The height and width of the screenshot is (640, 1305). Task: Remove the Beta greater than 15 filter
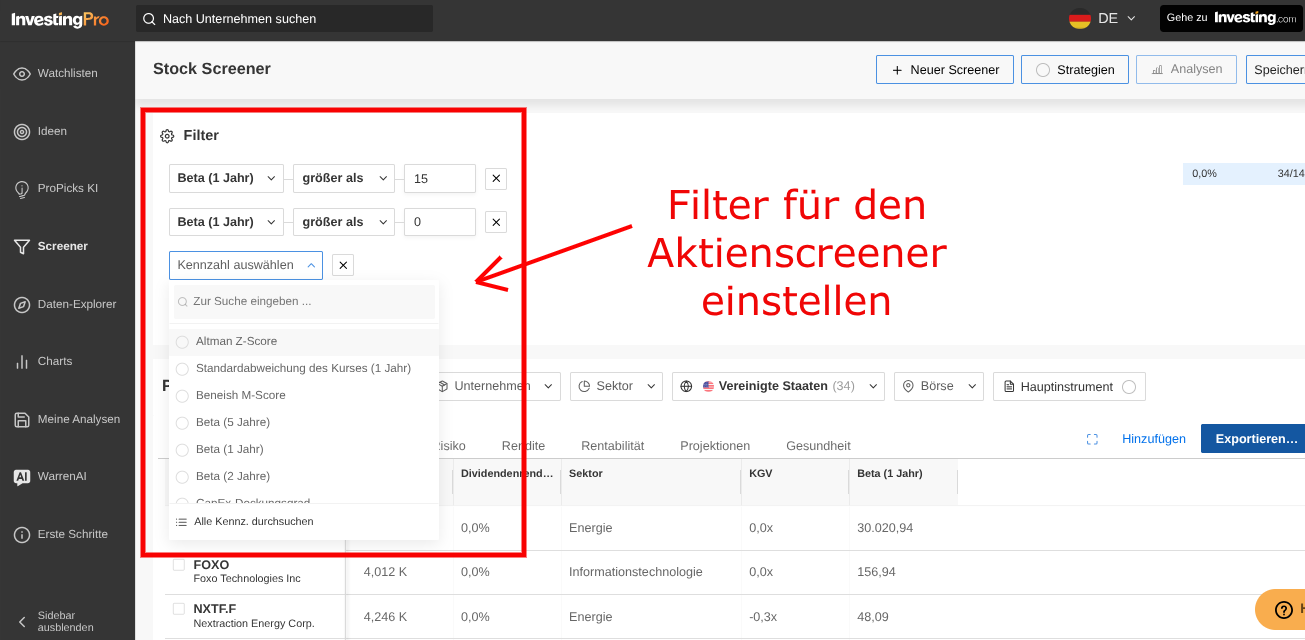496,179
